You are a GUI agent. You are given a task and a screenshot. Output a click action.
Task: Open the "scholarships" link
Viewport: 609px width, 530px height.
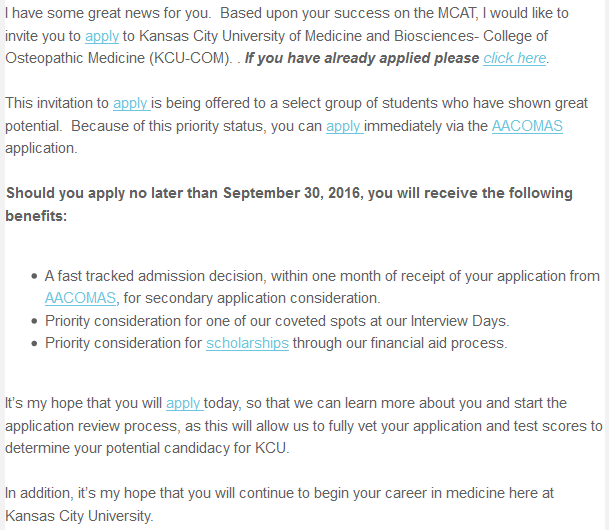[247, 343]
